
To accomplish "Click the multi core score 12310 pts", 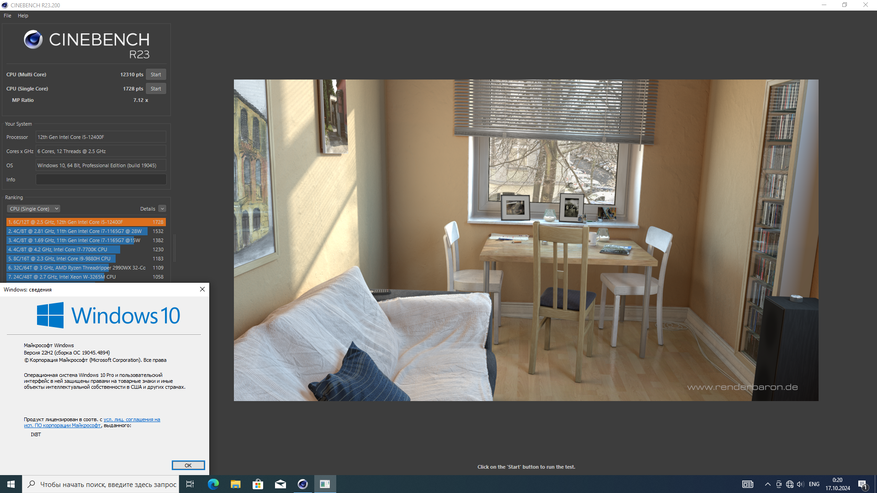I will coord(131,74).
